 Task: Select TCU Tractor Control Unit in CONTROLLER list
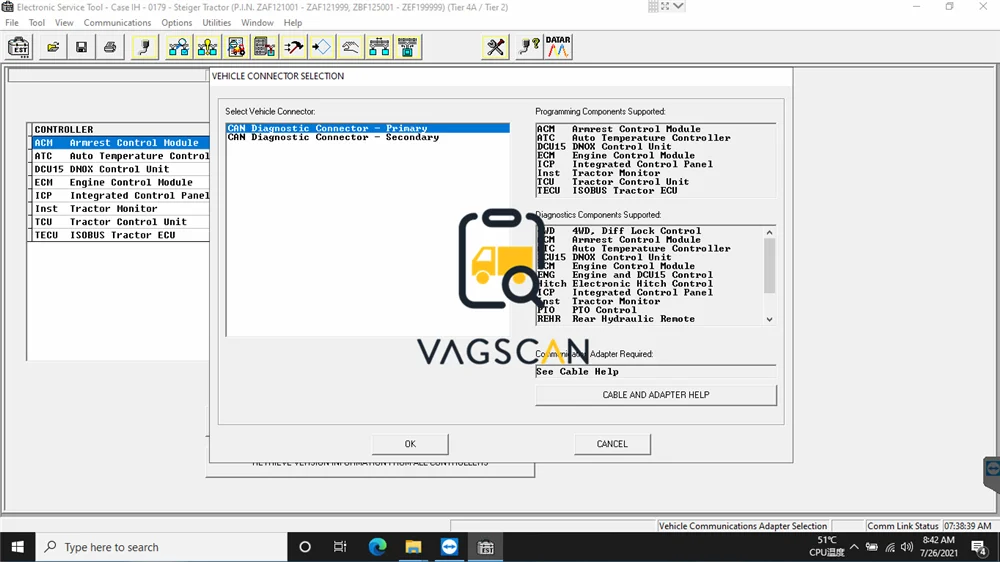pyautogui.click(x=121, y=222)
